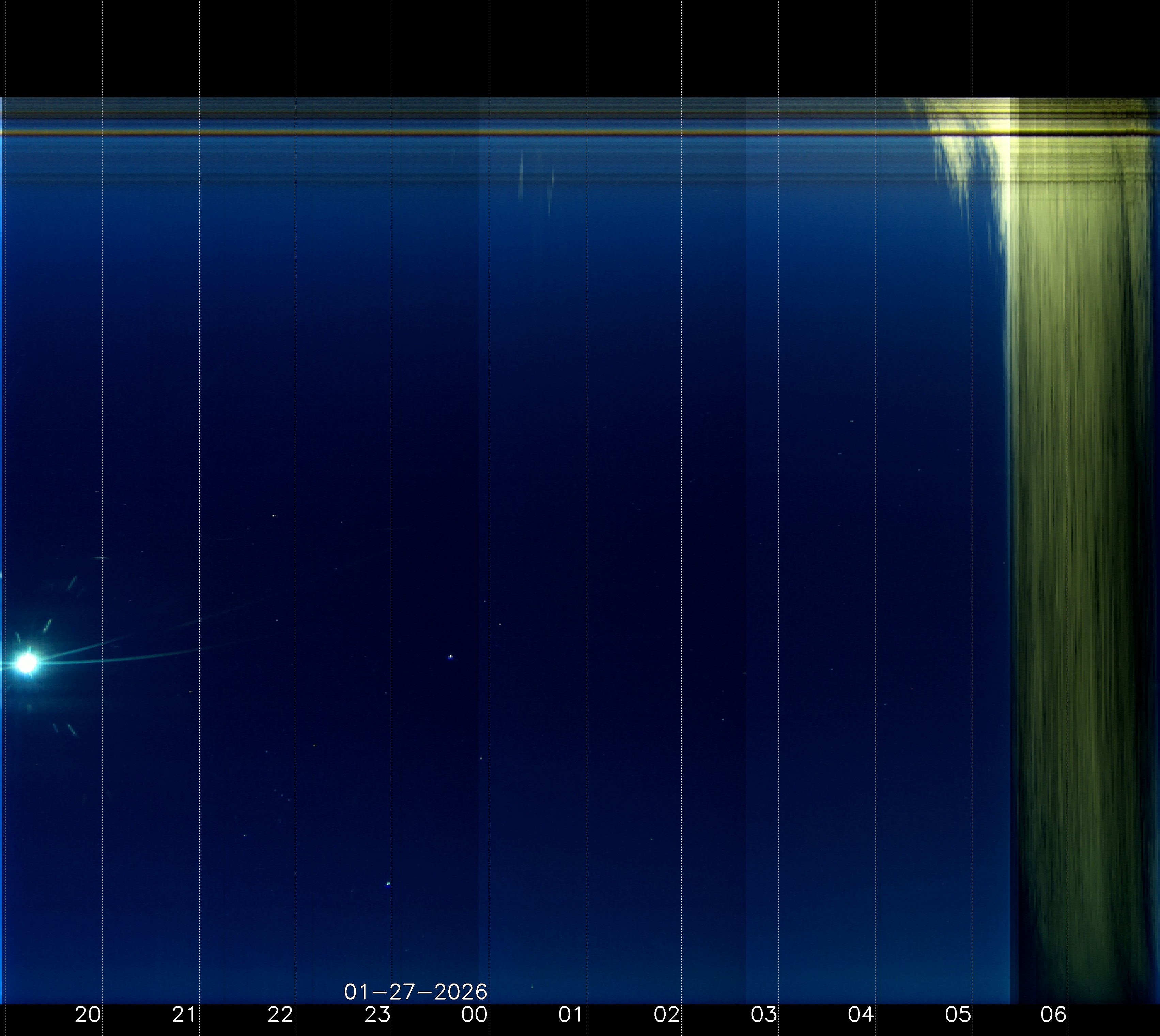Click the hour label 02

(667, 1015)
